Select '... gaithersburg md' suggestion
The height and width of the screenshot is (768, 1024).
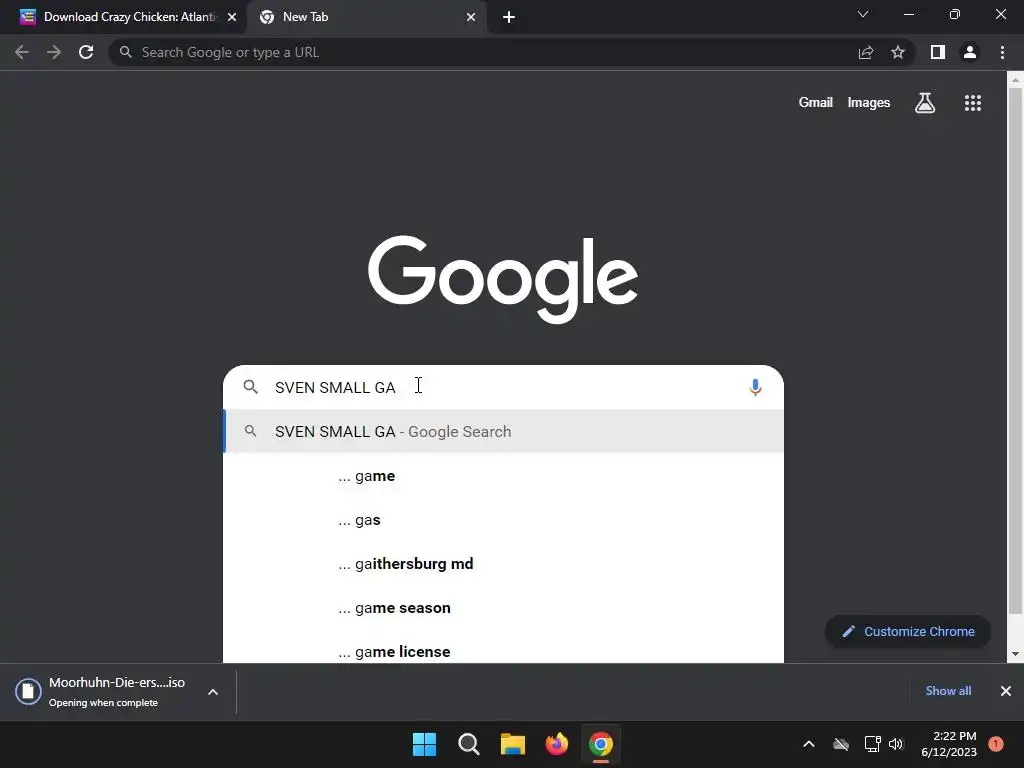coord(504,564)
